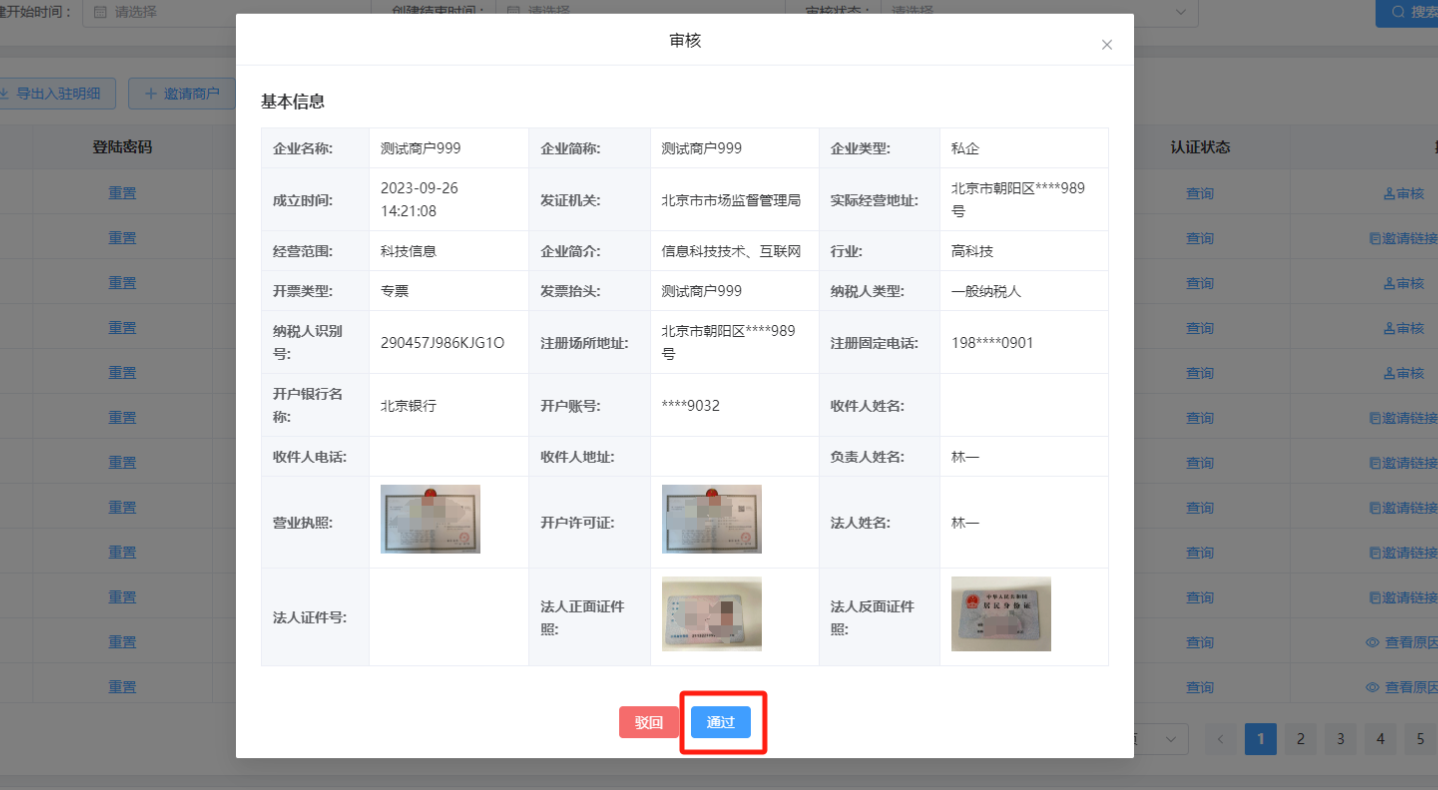View the 法人正面证件照 ID front photo

pyautogui.click(x=711, y=613)
